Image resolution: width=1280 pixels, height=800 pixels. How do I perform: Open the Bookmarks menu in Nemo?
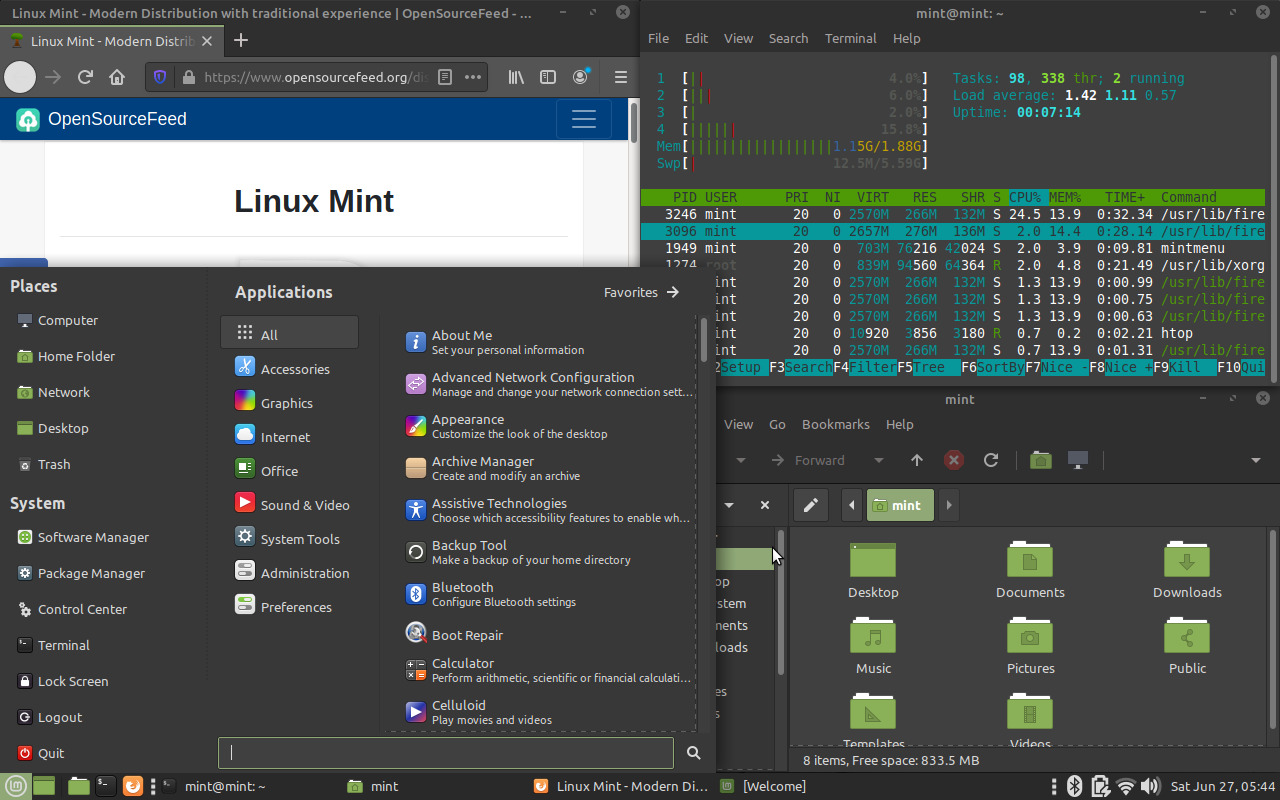[835, 424]
